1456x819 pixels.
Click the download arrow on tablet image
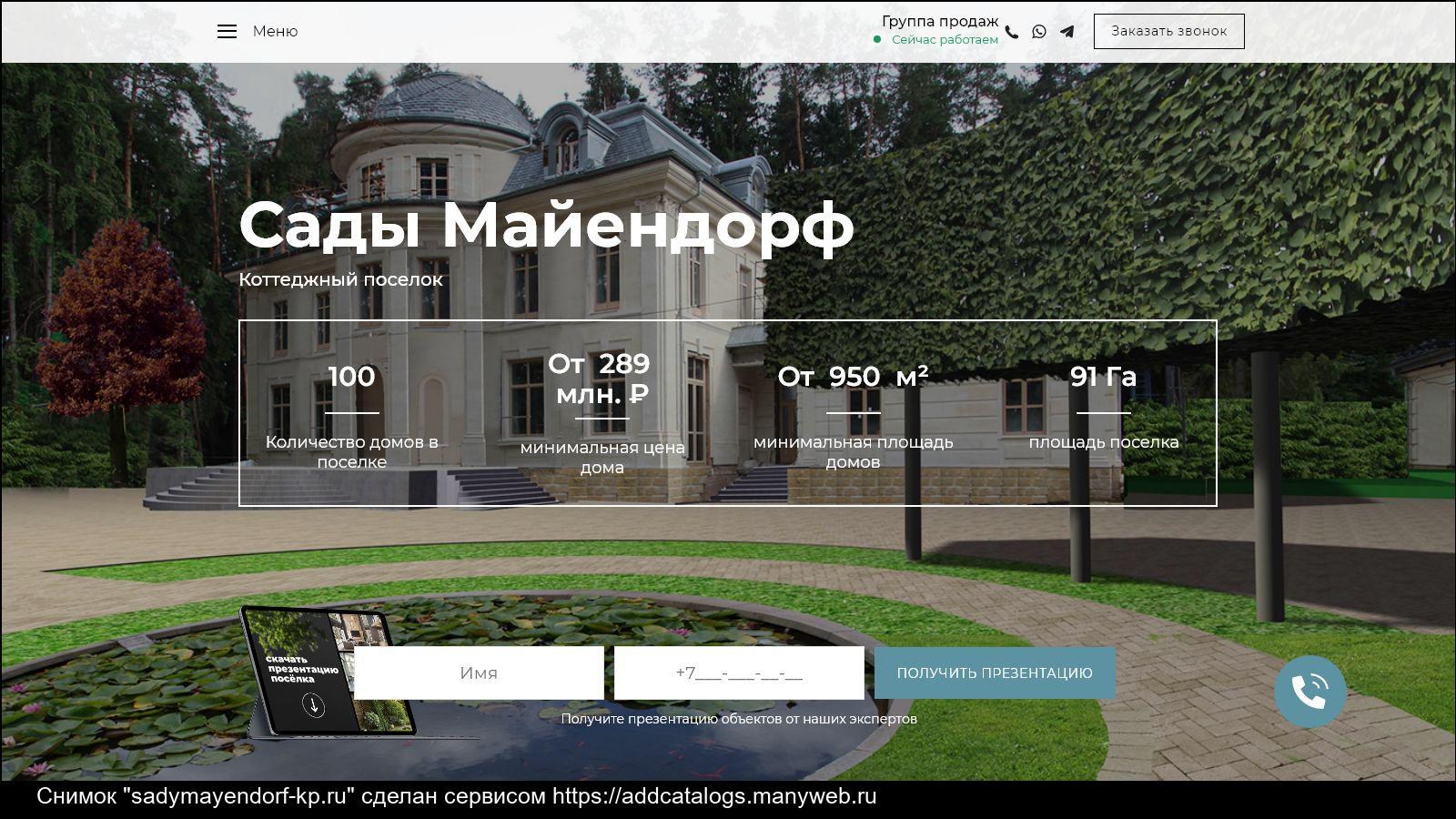[x=314, y=706]
